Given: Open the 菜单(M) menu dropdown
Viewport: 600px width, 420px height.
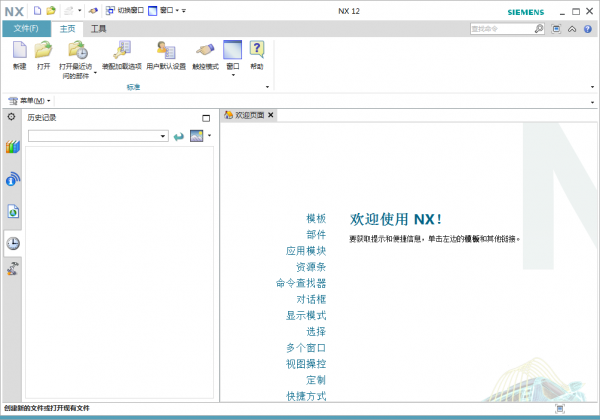Looking at the screenshot, I should coord(29,101).
